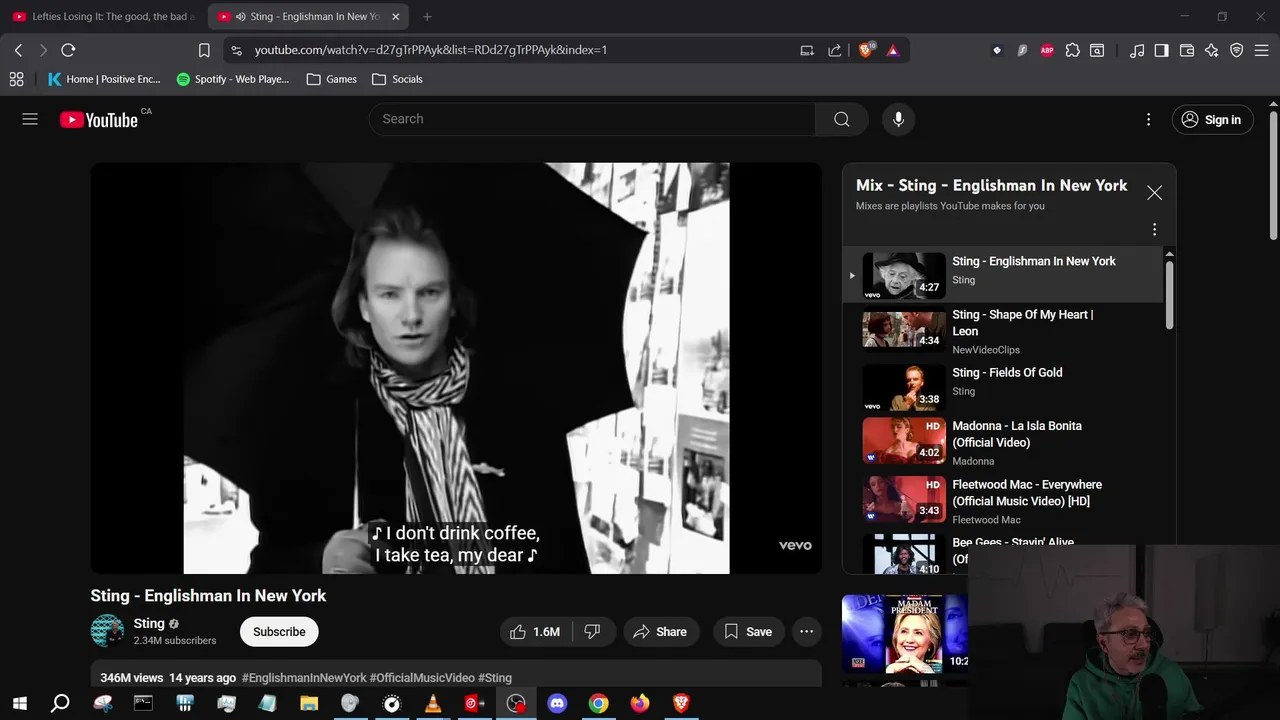1280x720 pixels.
Task: Close the Mix playlist panel
Action: click(1154, 193)
